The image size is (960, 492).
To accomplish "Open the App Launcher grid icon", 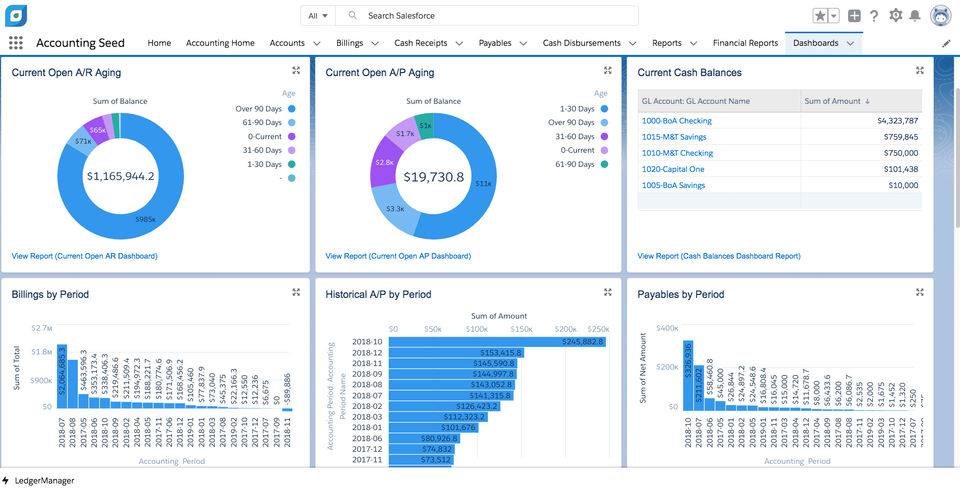I will pyautogui.click(x=16, y=43).
